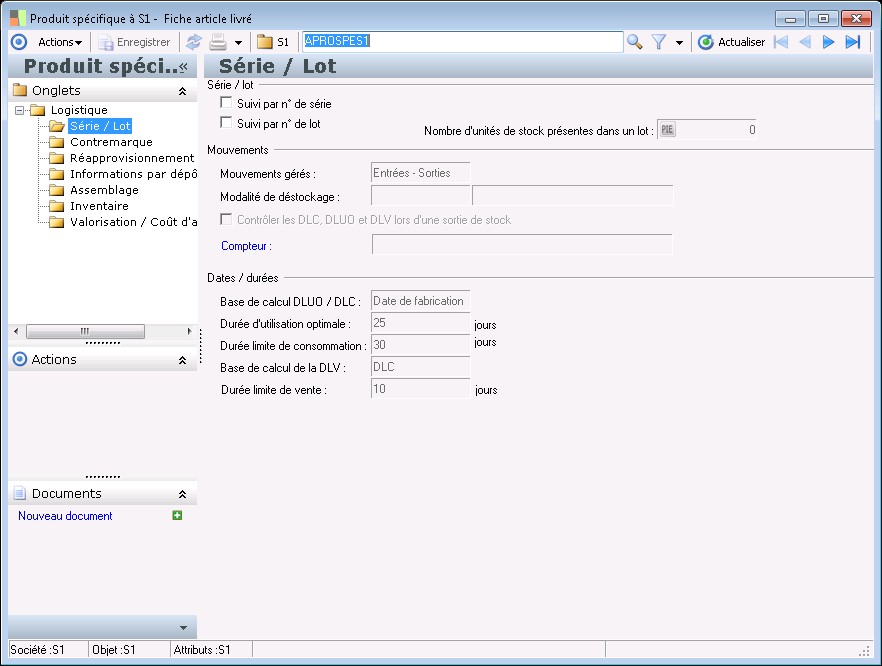Click the Contremarque folder icon
The image size is (882, 666).
(56, 142)
